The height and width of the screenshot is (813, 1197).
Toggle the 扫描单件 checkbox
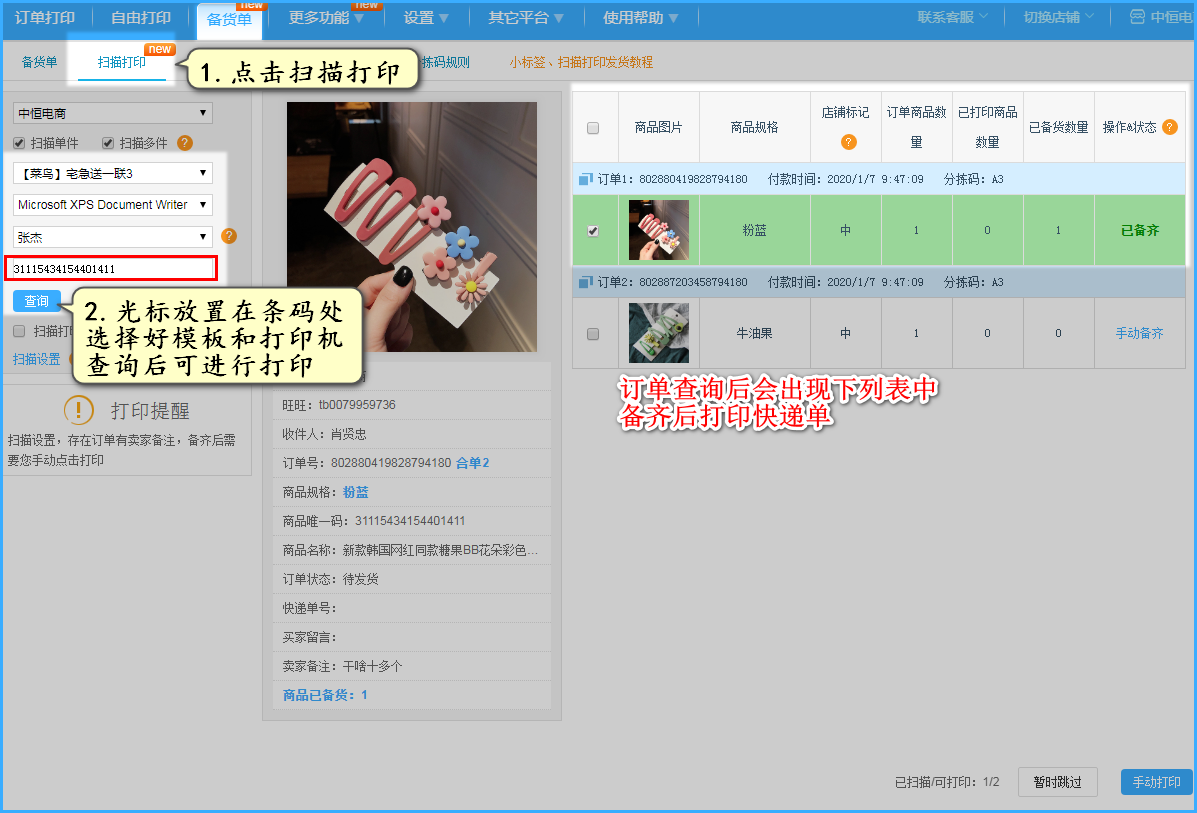(x=19, y=143)
